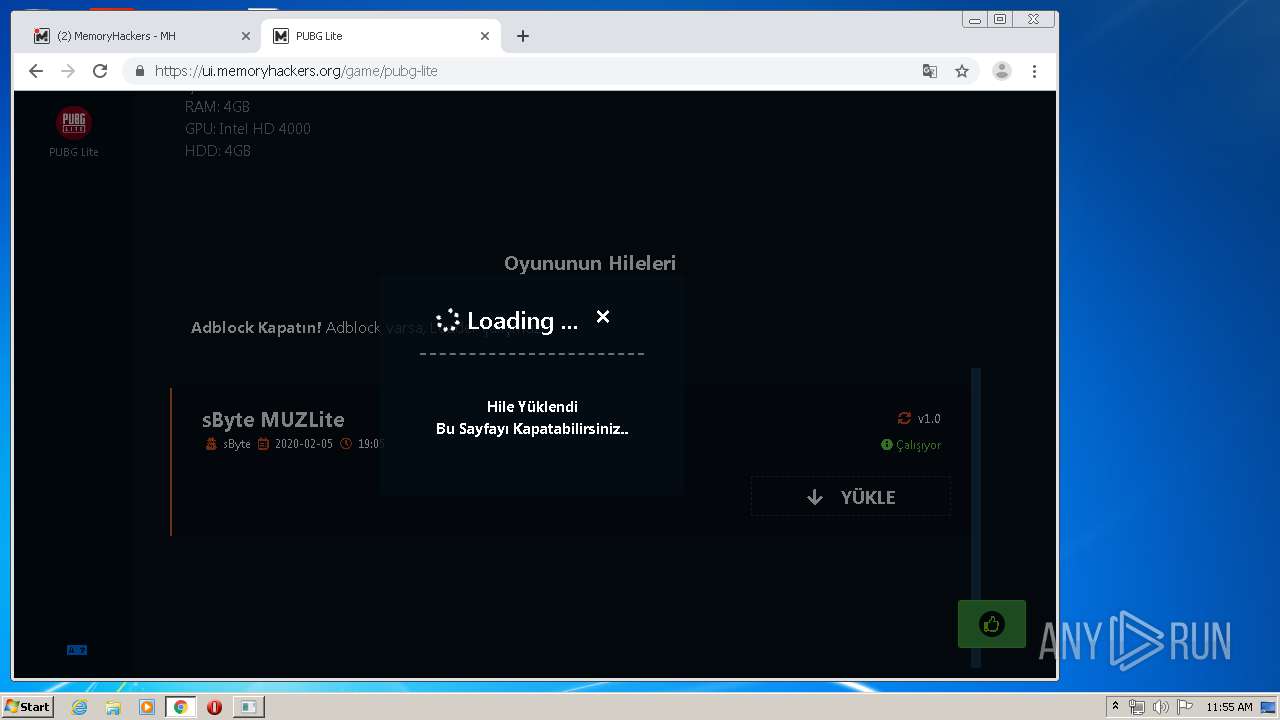This screenshot has height=720, width=1280.
Task: Click the volume speaker tray icon
Action: tap(1161, 707)
